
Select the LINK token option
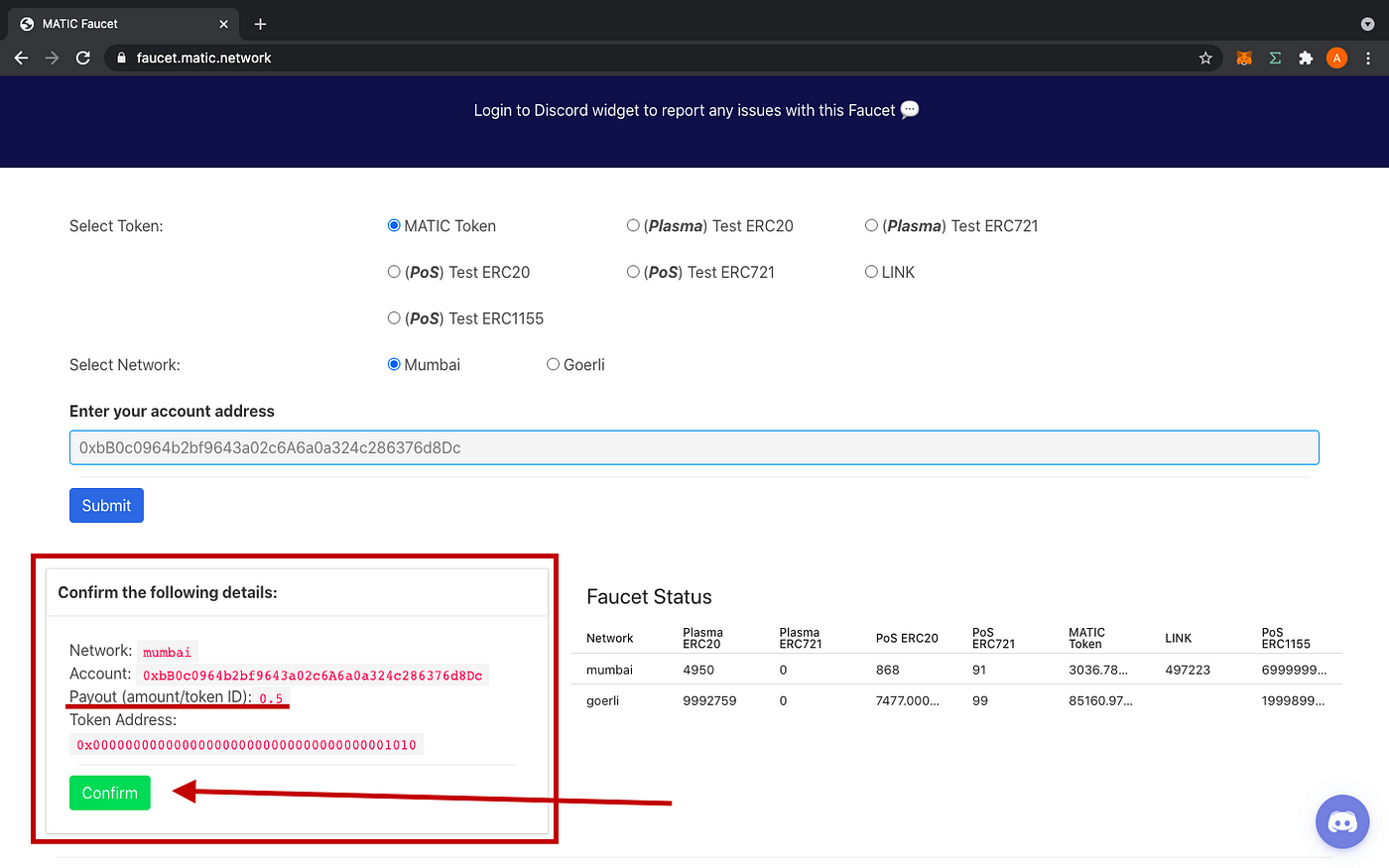coord(871,271)
